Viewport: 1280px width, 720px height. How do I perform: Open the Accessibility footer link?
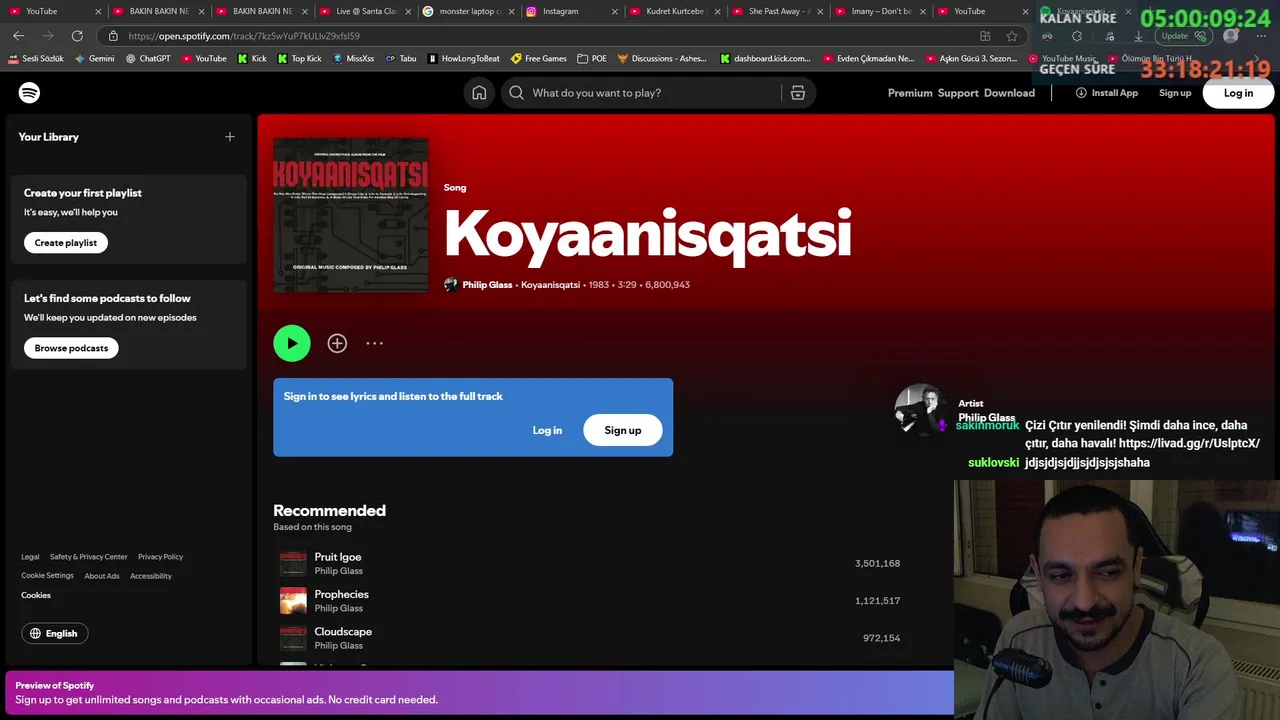(x=151, y=576)
